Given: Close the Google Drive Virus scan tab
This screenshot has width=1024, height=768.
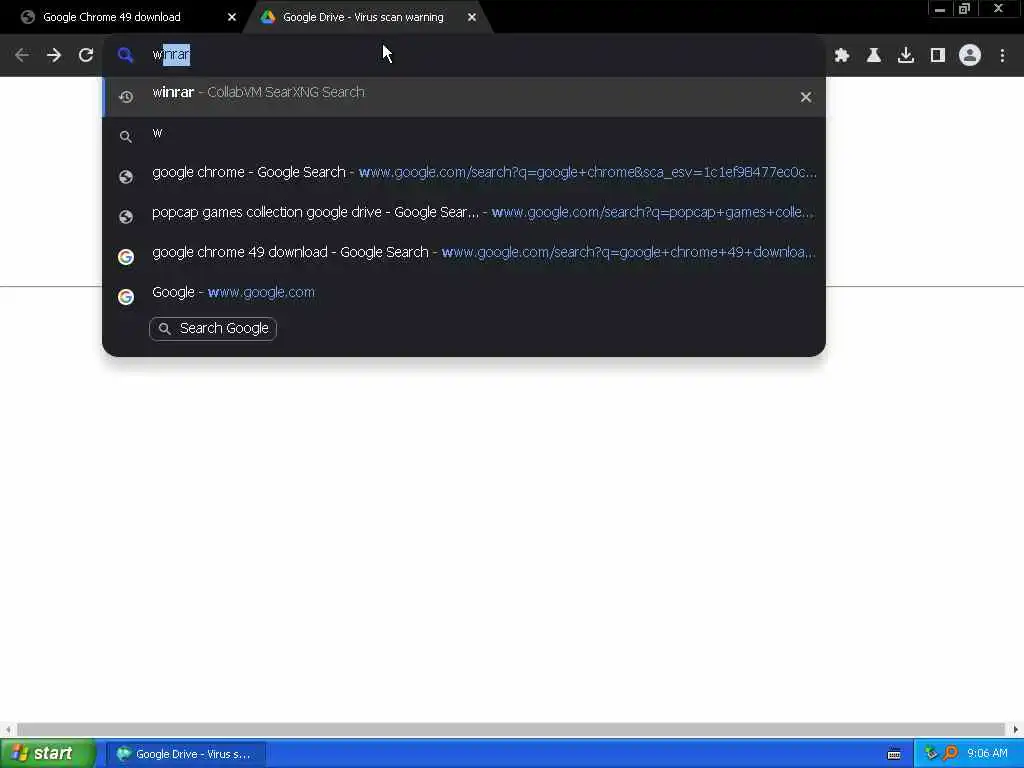Looking at the screenshot, I should click(472, 17).
